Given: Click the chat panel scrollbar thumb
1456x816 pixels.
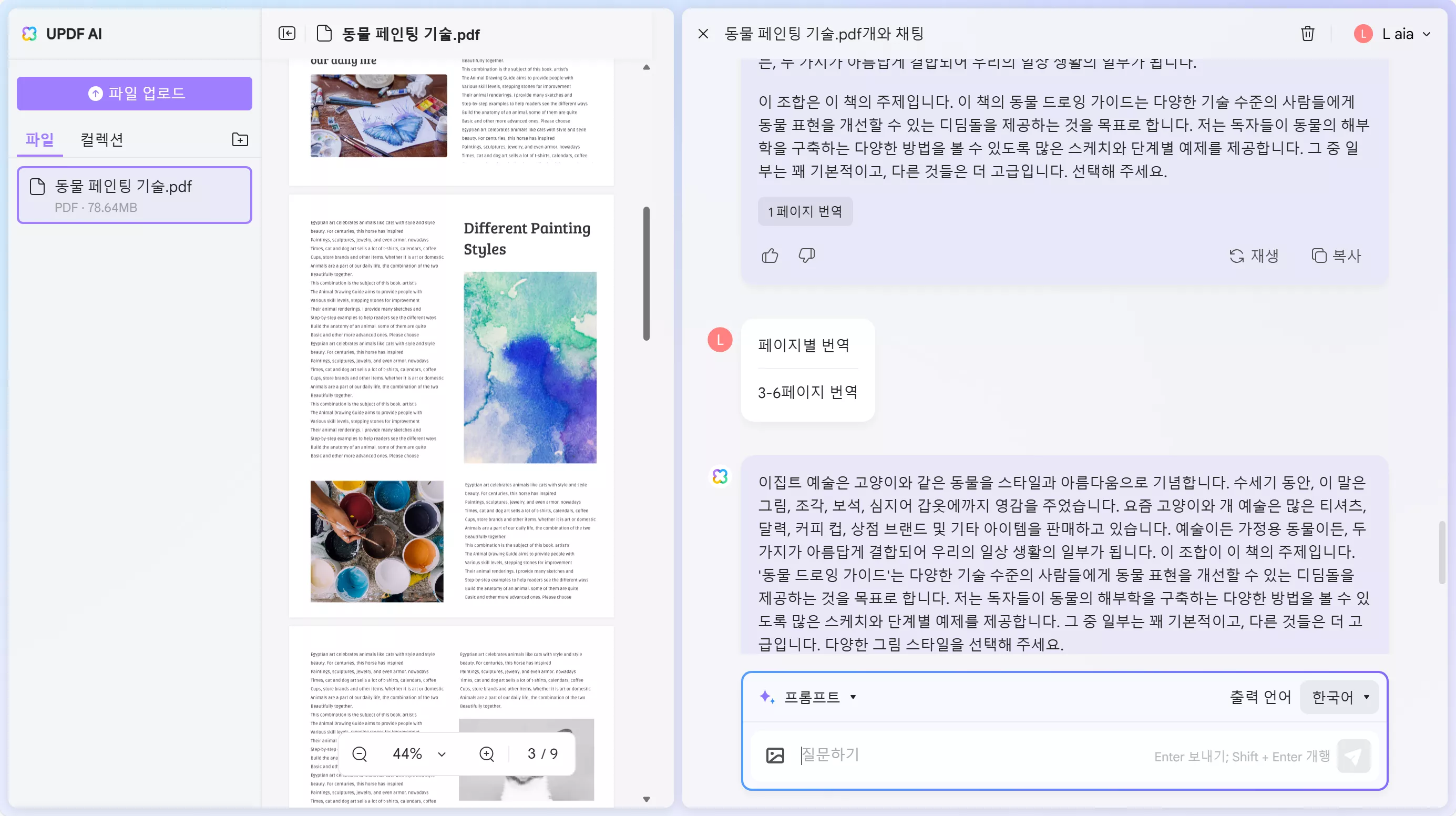Looking at the screenshot, I should pyautogui.click(x=1441, y=553).
